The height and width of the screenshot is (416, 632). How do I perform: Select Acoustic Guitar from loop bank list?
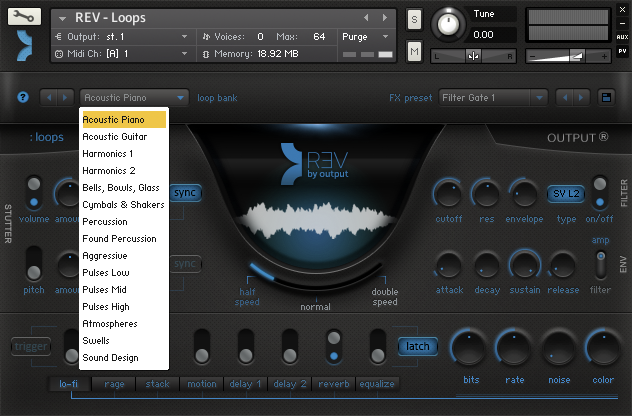[x=124, y=137]
